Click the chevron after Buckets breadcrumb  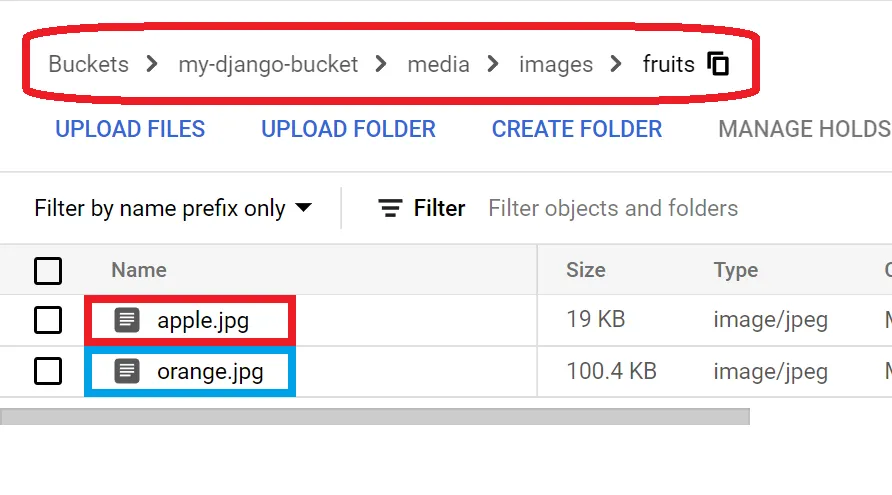(152, 65)
